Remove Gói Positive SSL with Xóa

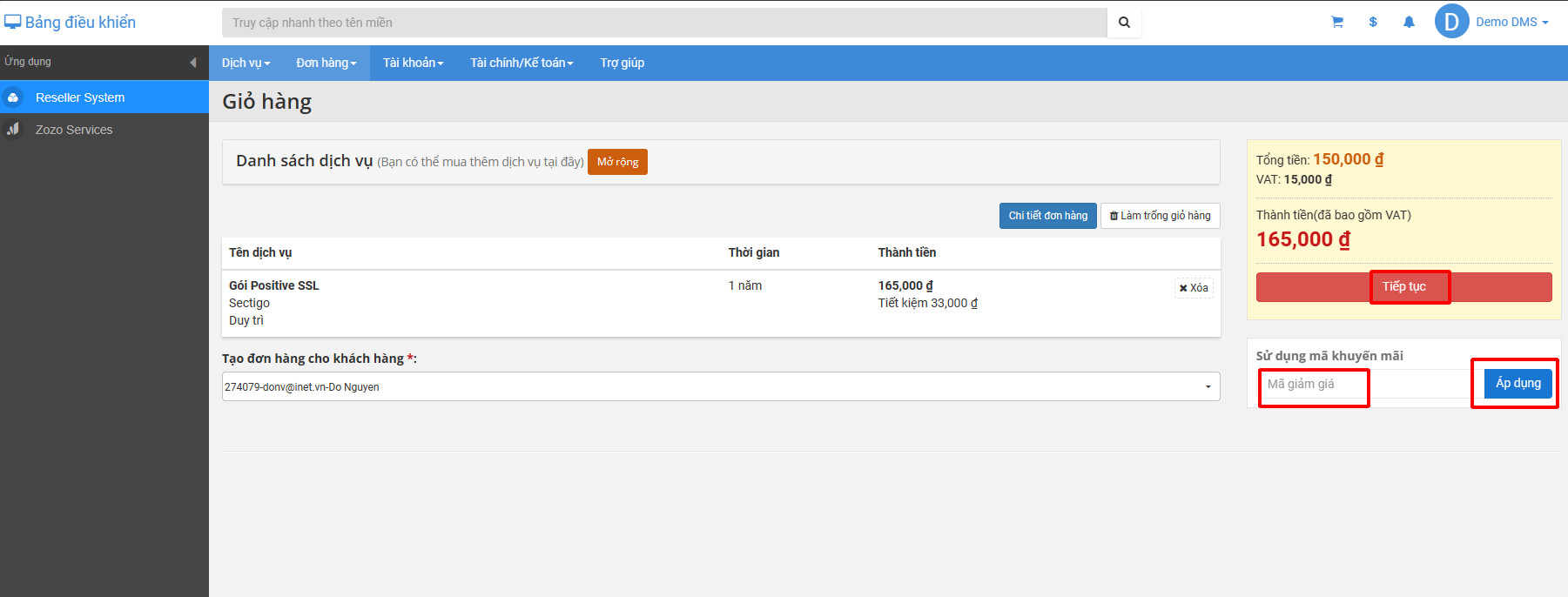(x=1194, y=288)
